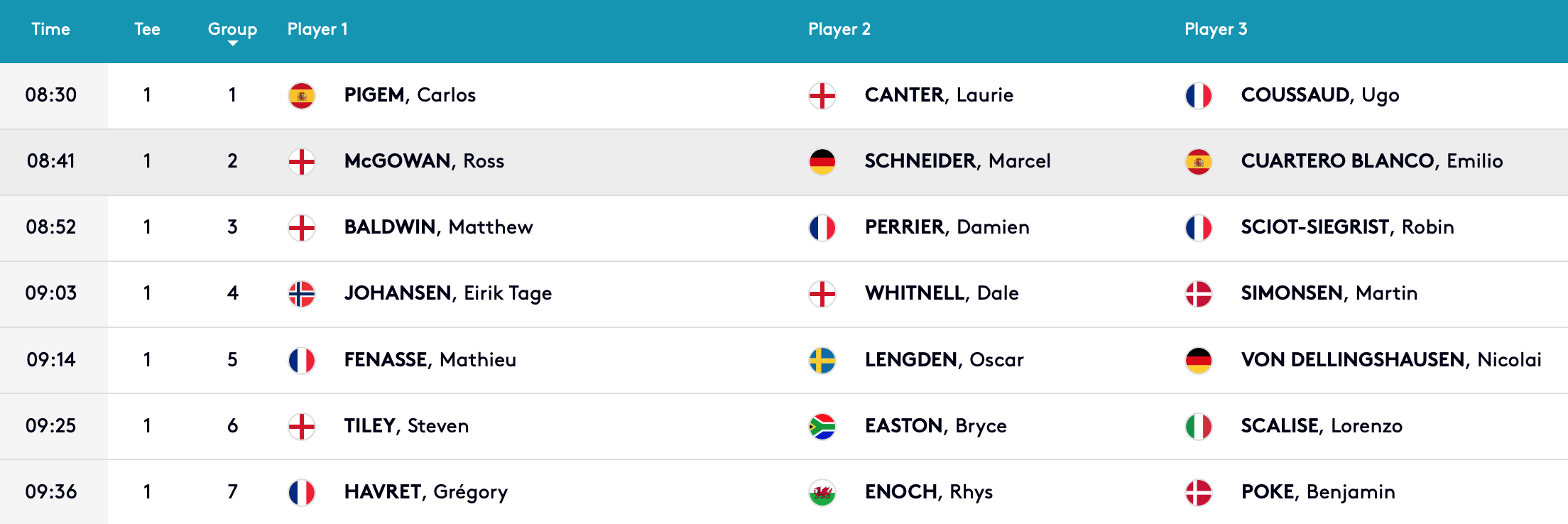The image size is (1568, 524).
Task: Click the Tee column header
Action: 147,29
